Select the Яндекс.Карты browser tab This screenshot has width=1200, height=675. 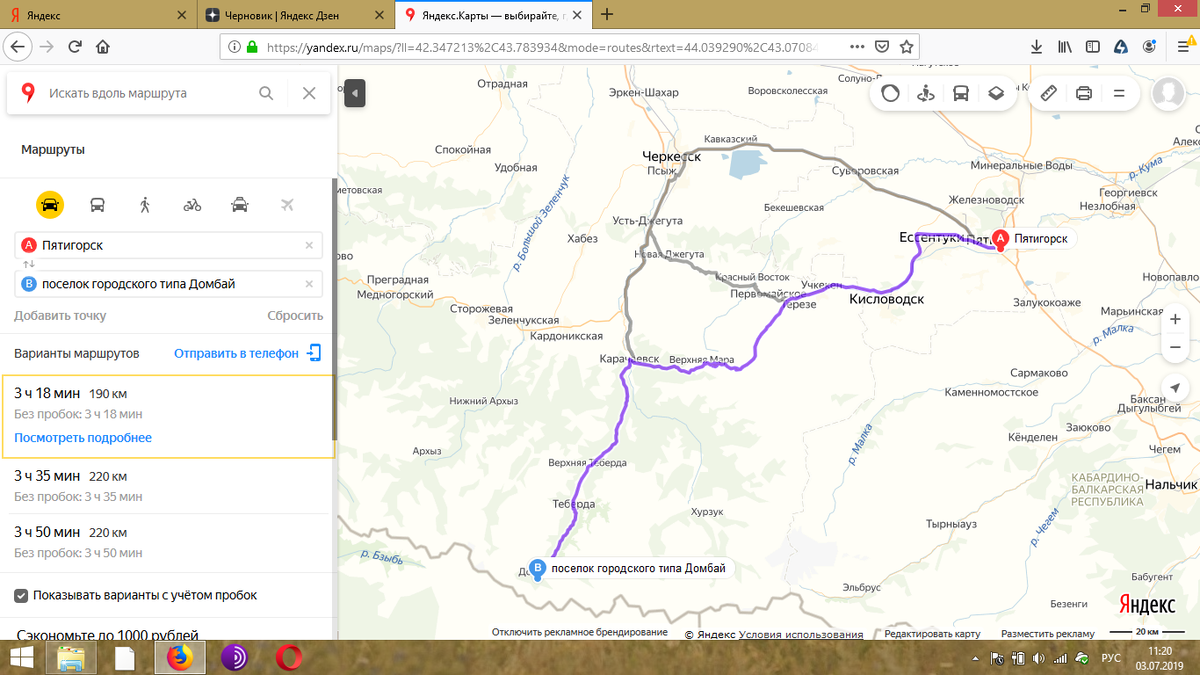click(494, 14)
